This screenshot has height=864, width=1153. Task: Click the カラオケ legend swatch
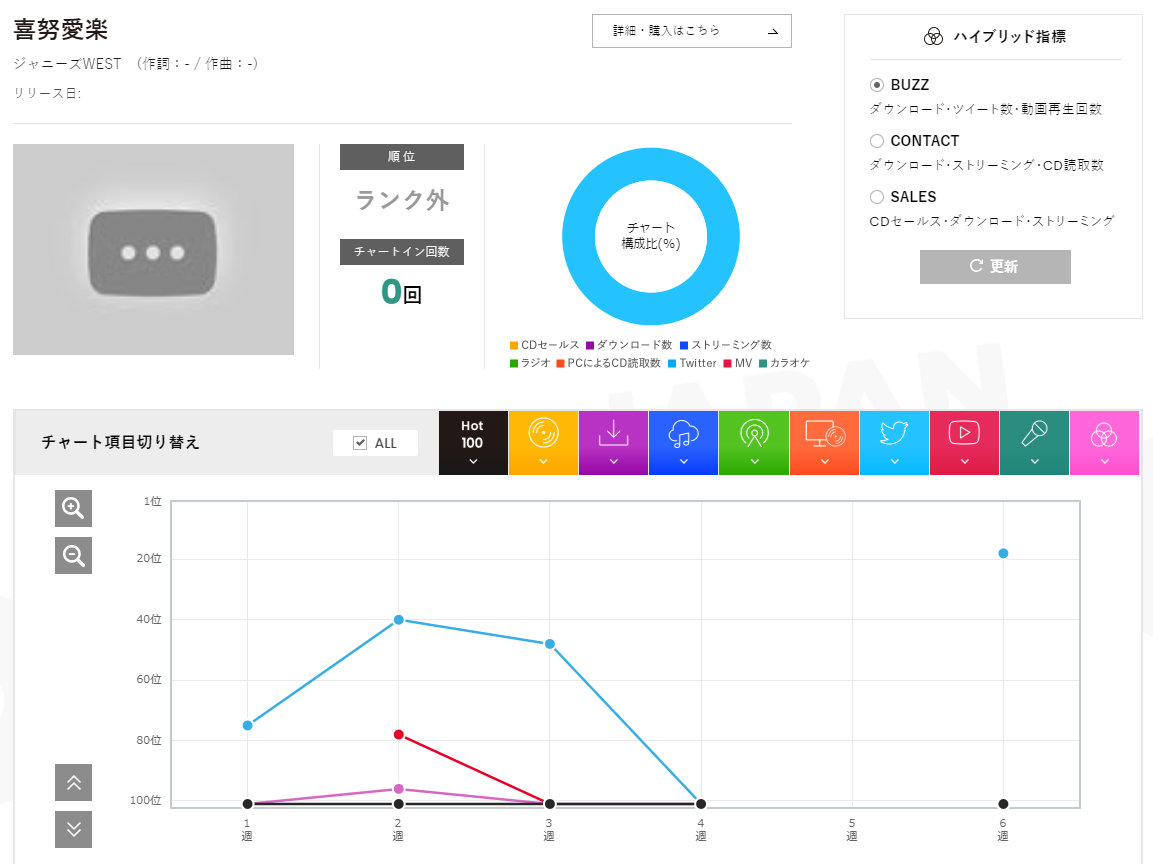point(763,363)
